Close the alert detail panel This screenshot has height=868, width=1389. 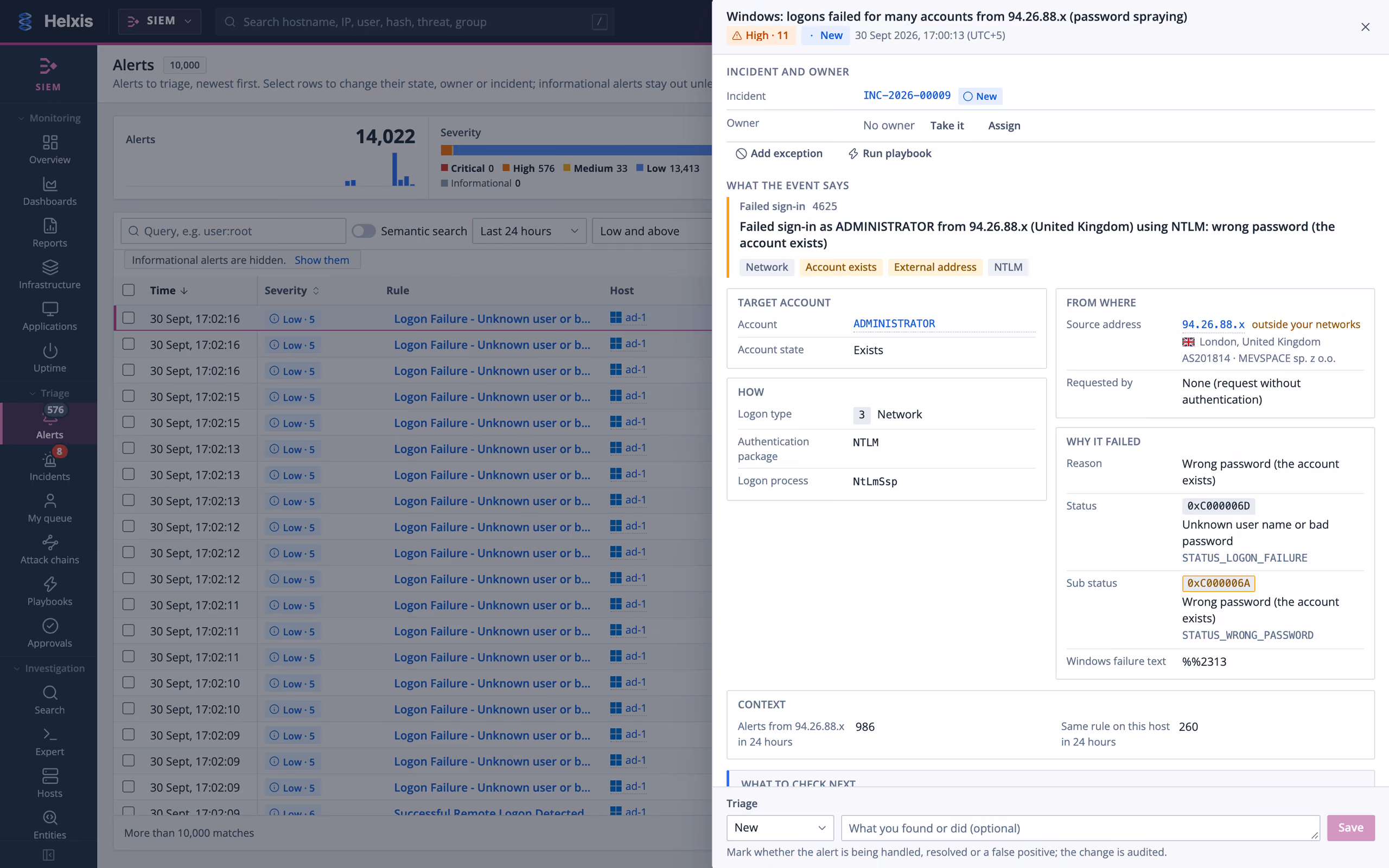pyautogui.click(x=1365, y=27)
